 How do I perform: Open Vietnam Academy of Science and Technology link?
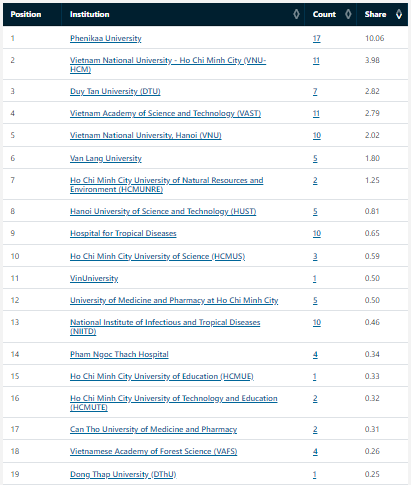pos(165,113)
